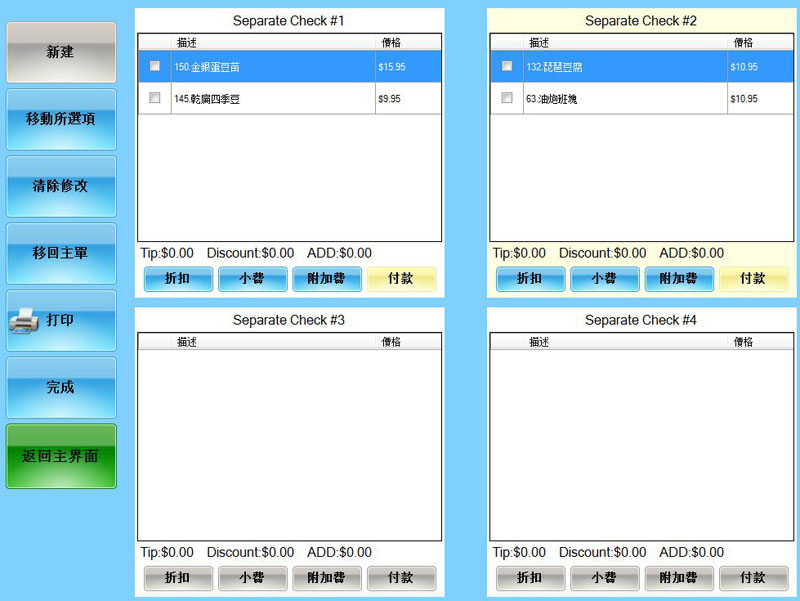Add 附加費 to Separate Check #2
Viewport: 800px width, 601px height.
[x=678, y=279]
